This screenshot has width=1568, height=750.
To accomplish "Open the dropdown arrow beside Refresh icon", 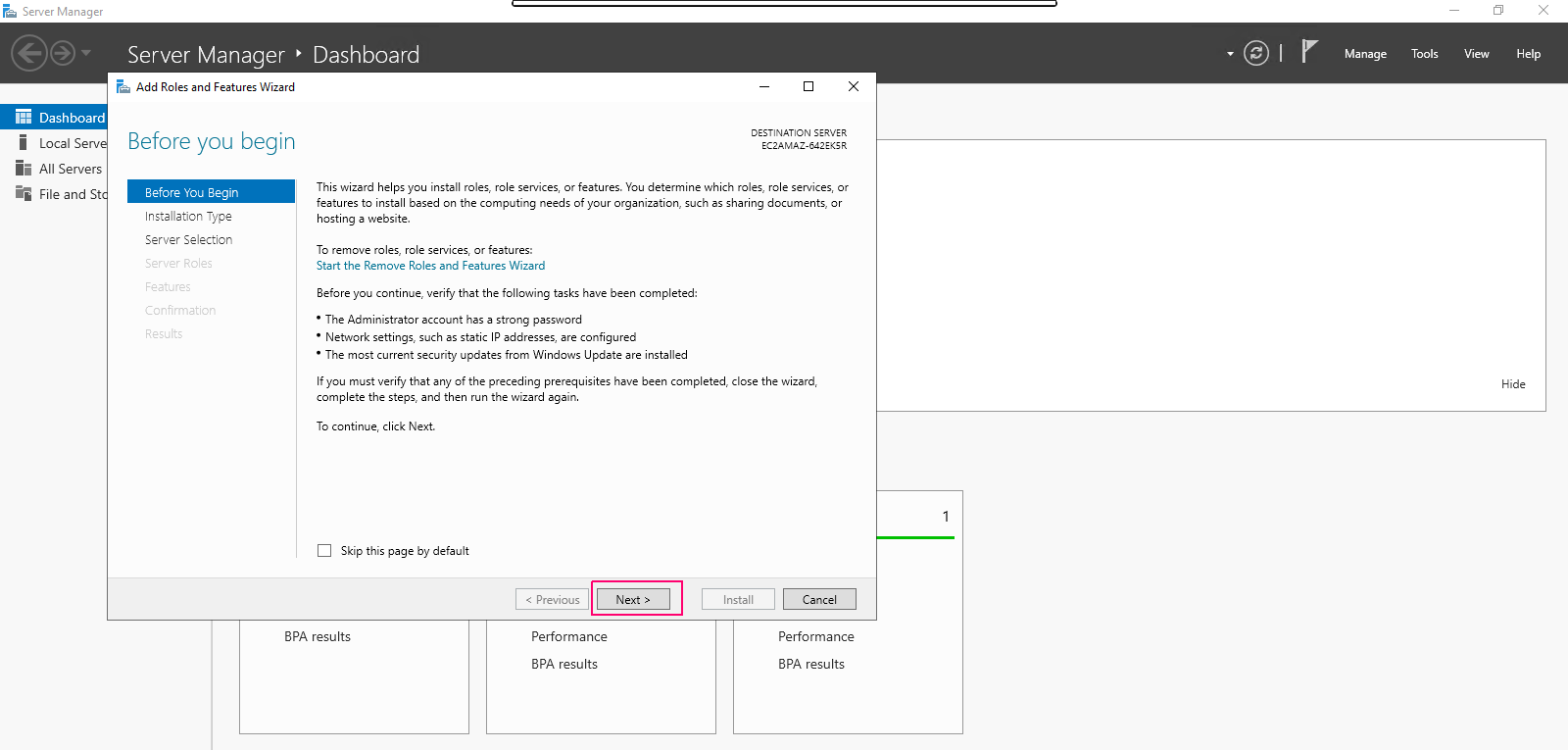I will [x=1230, y=54].
